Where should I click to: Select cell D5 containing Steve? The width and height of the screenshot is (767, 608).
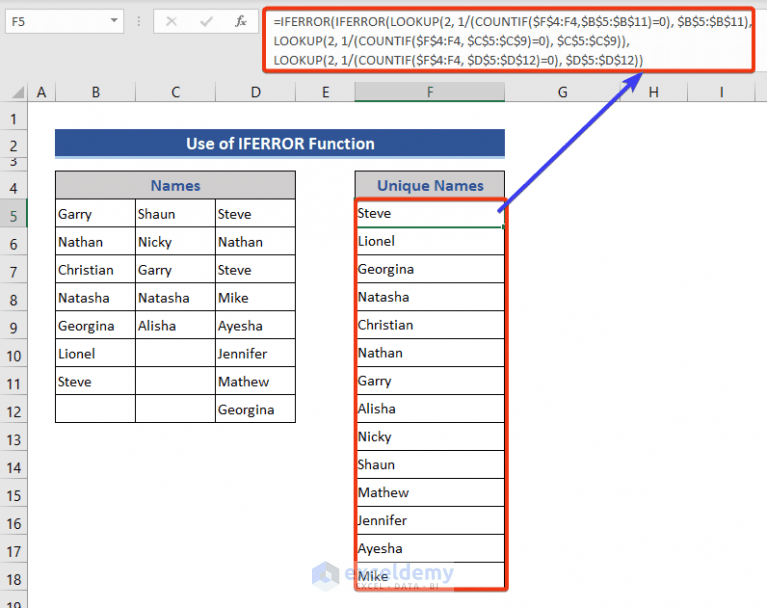[x=255, y=213]
